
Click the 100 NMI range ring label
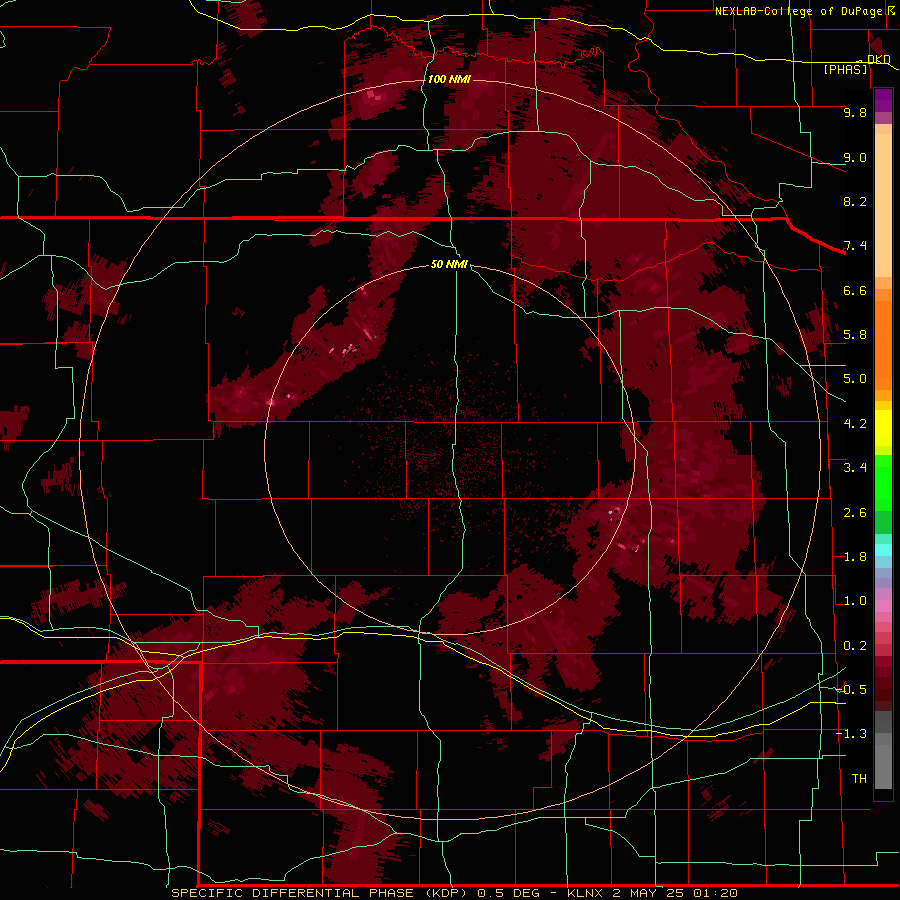point(449,79)
